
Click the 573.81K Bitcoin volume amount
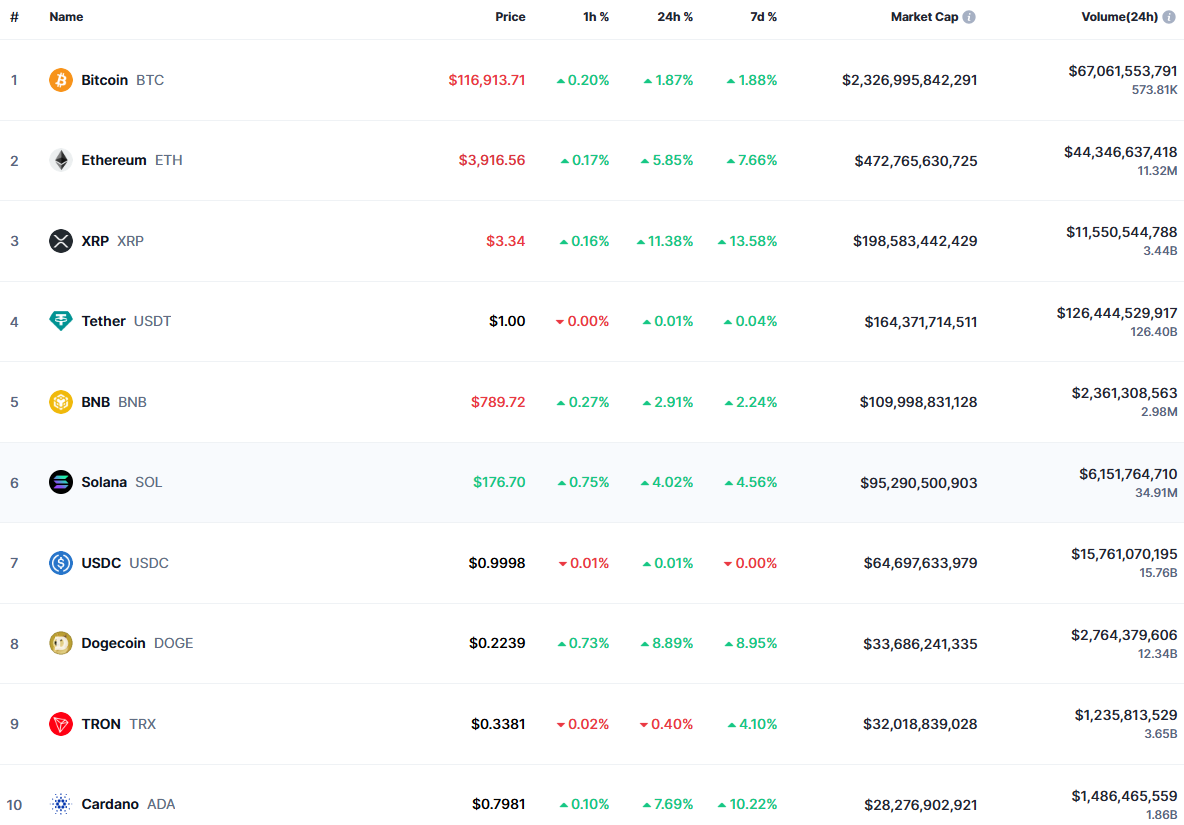(1154, 89)
